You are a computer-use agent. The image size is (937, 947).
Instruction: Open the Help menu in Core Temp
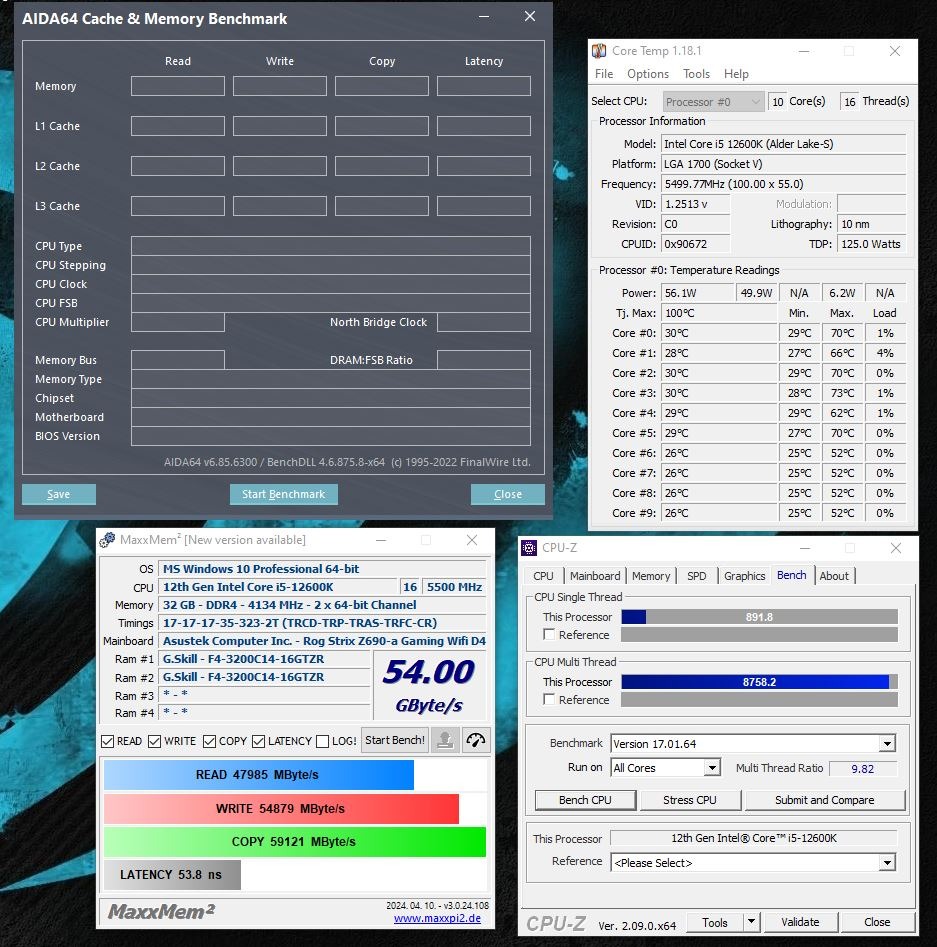click(x=736, y=74)
